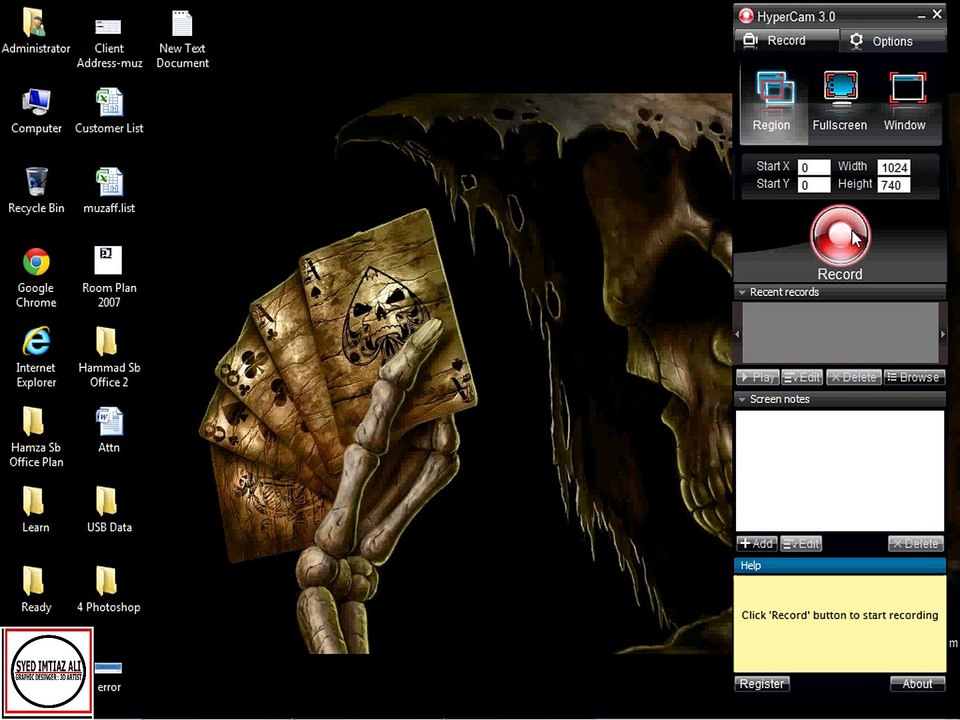960x720 pixels.
Task: Open the About dialog
Action: coord(917,684)
